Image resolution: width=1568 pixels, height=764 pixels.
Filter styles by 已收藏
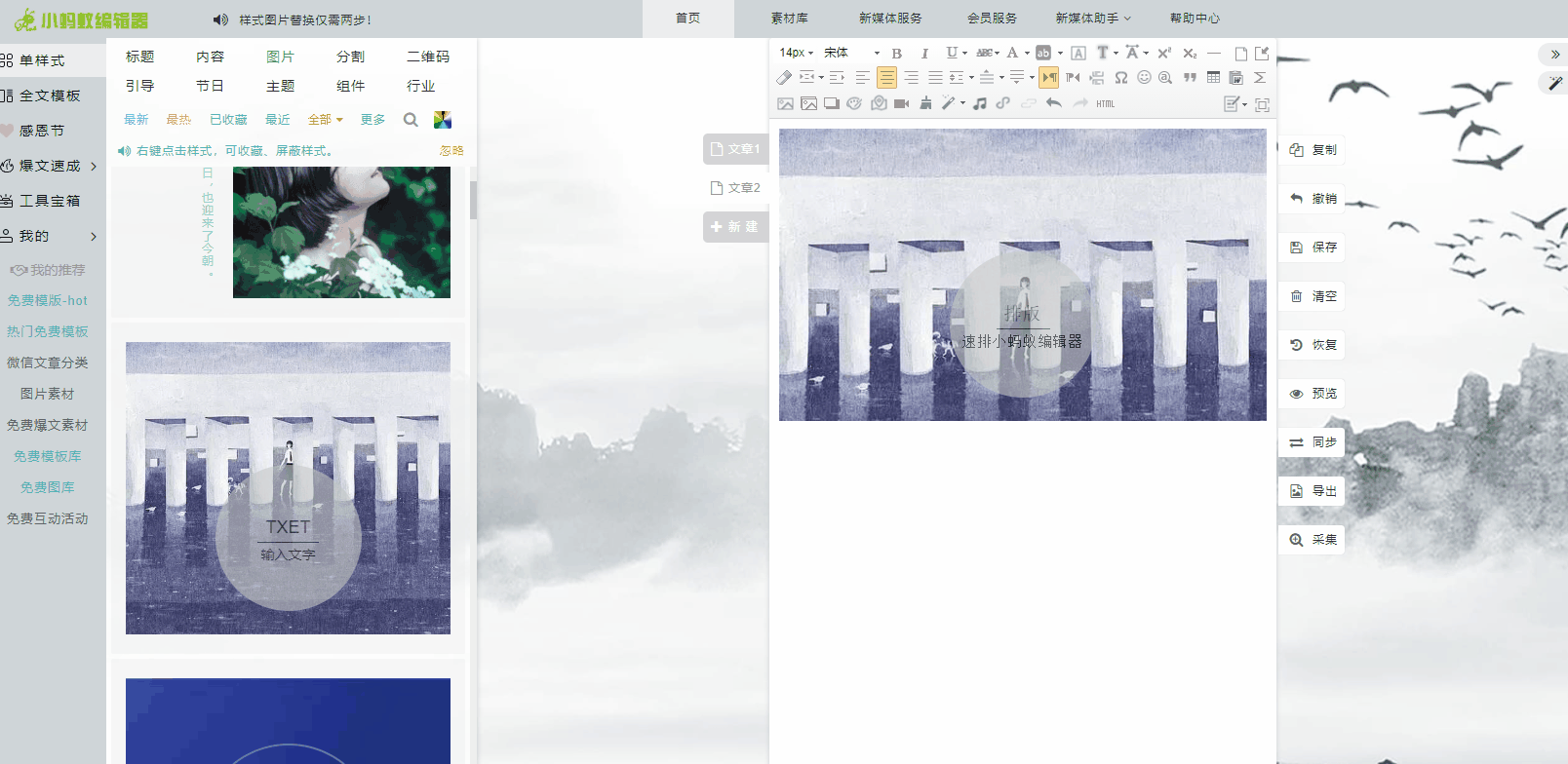pyautogui.click(x=228, y=120)
